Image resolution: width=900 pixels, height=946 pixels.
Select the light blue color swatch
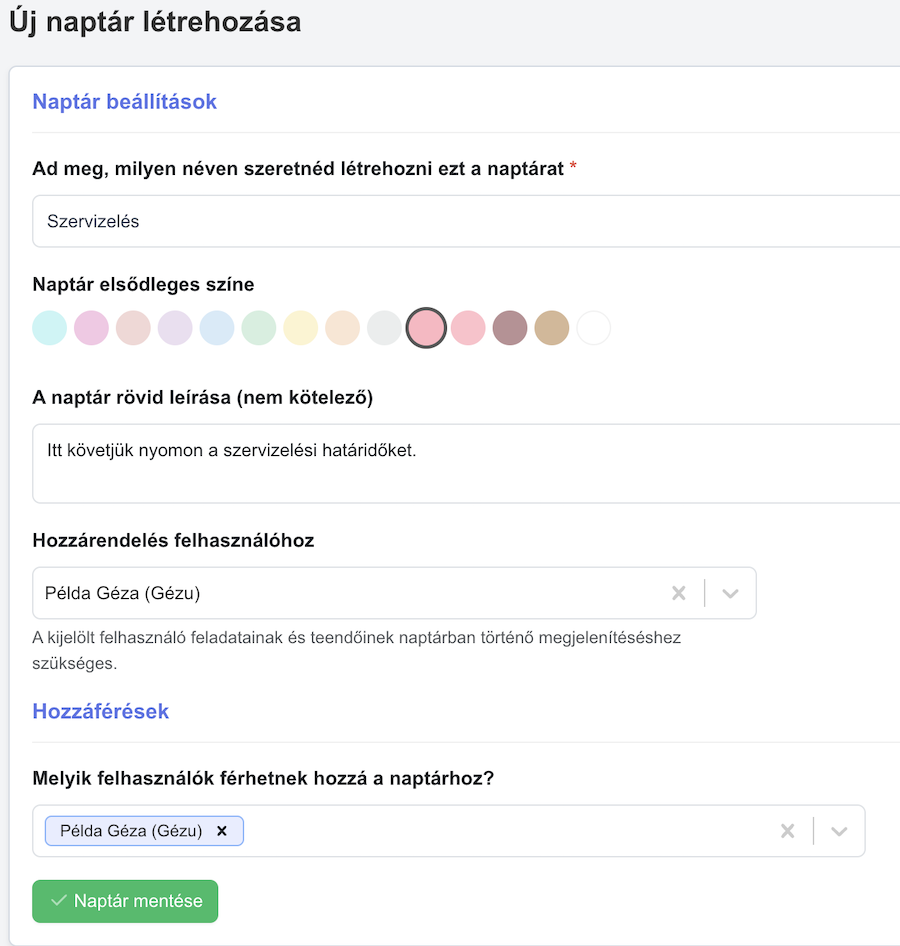[x=217, y=328]
